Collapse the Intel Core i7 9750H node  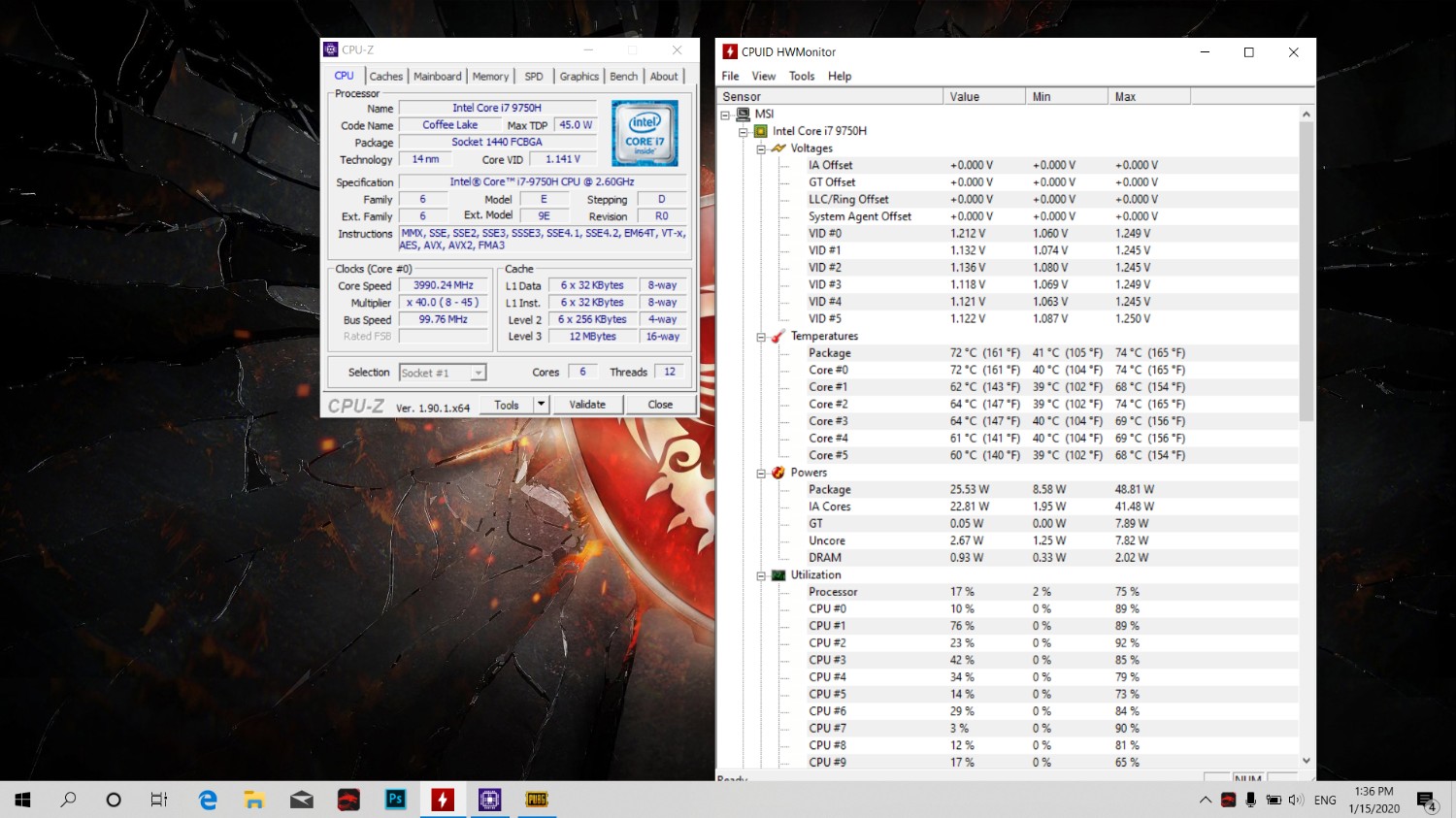743,131
